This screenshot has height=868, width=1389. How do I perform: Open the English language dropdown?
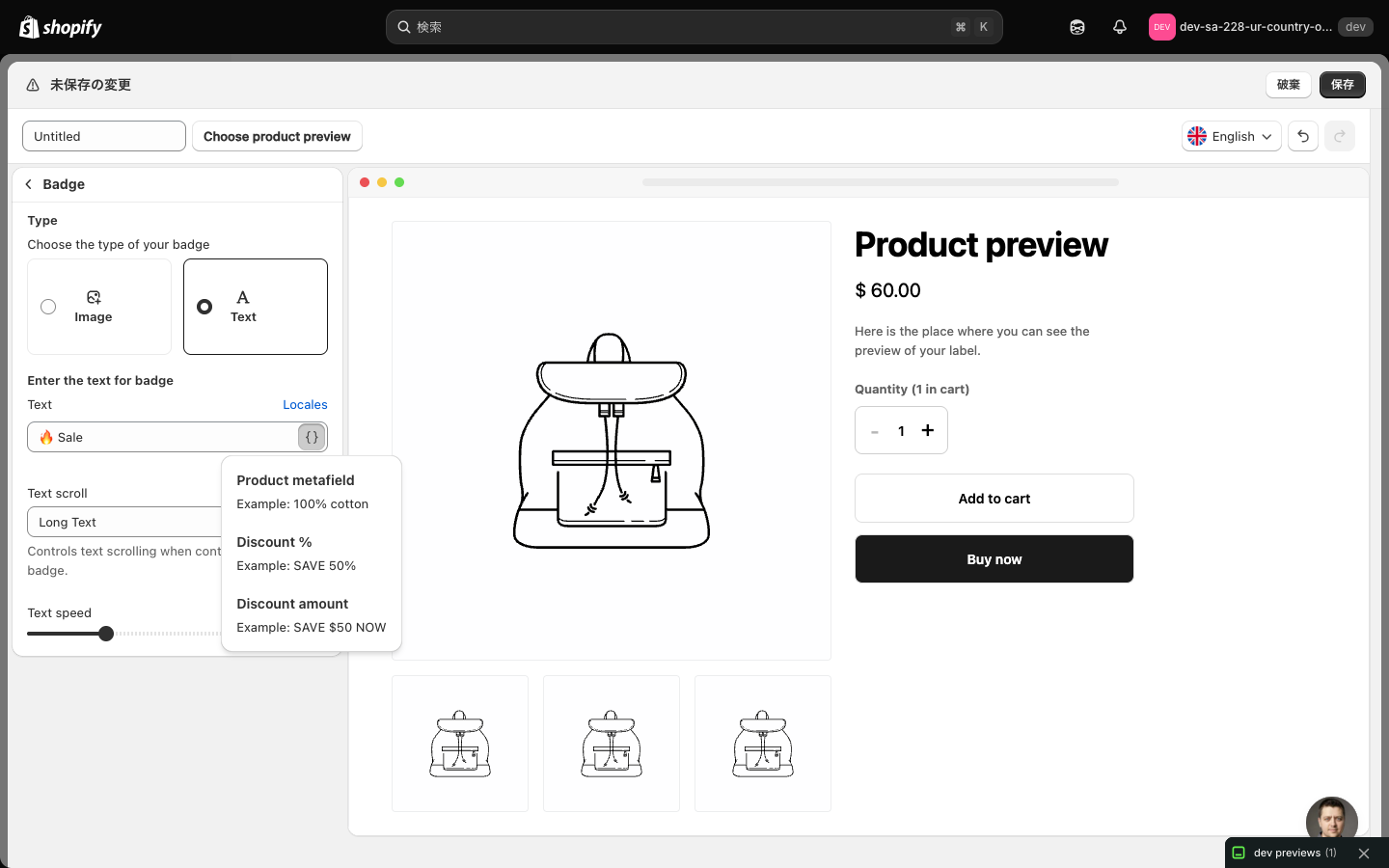point(1232,136)
